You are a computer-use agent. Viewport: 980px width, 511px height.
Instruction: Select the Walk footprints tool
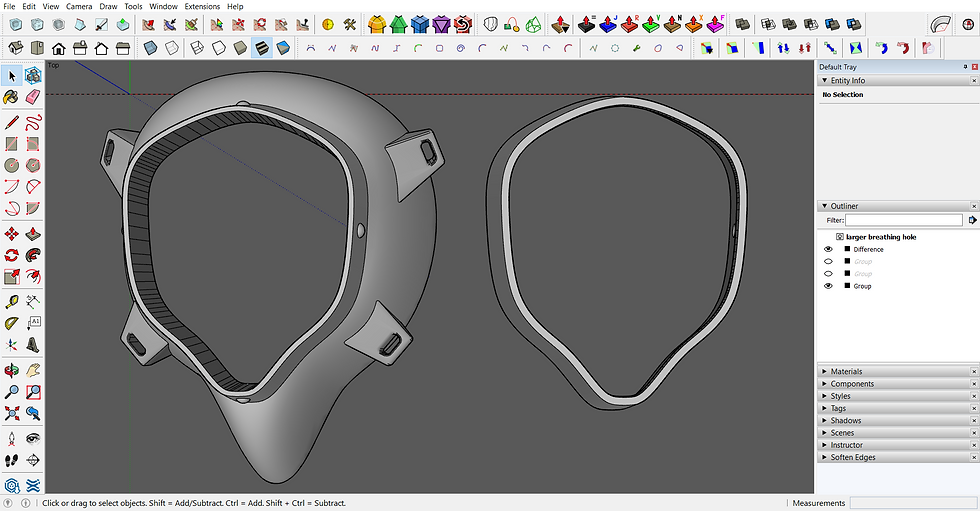(x=11, y=460)
